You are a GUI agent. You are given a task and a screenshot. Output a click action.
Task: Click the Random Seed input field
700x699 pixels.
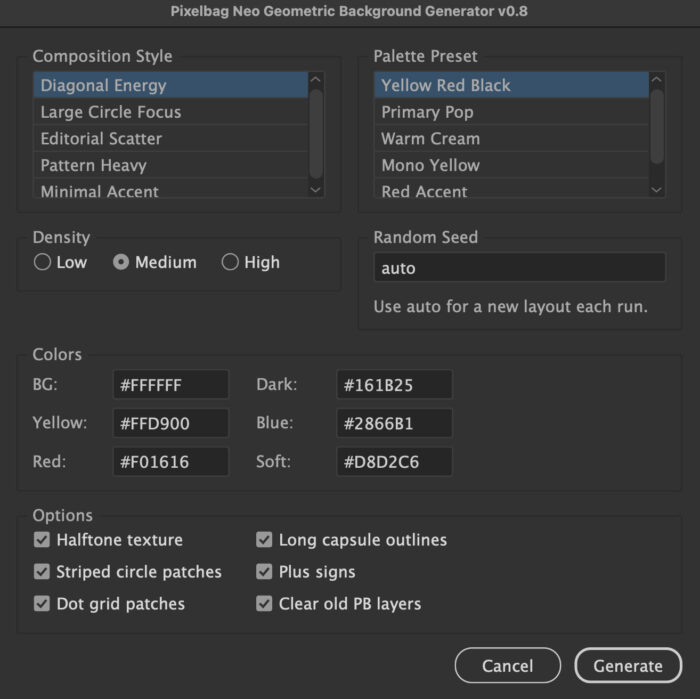click(x=520, y=268)
